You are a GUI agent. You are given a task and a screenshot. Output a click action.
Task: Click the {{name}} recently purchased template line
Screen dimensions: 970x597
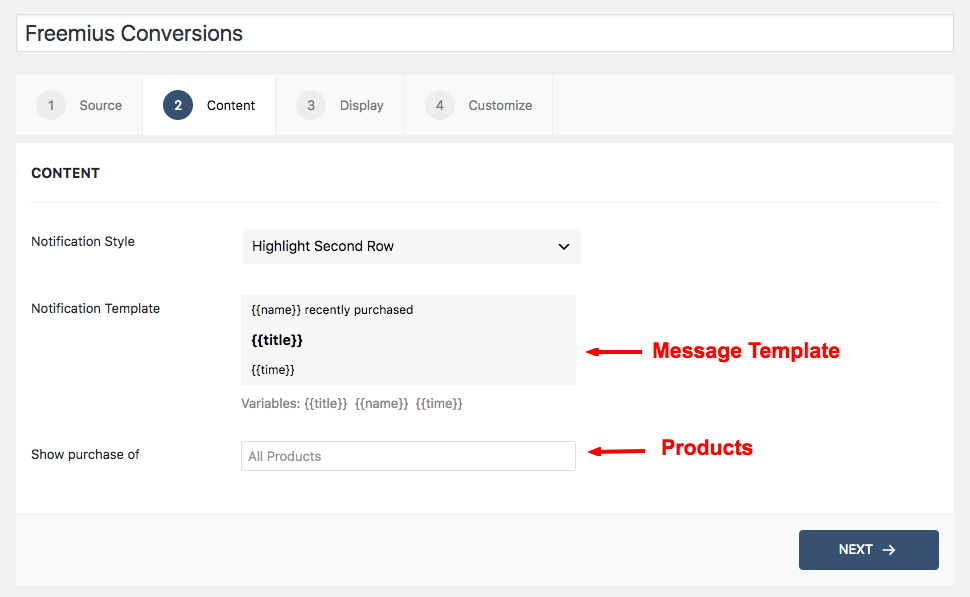332,310
